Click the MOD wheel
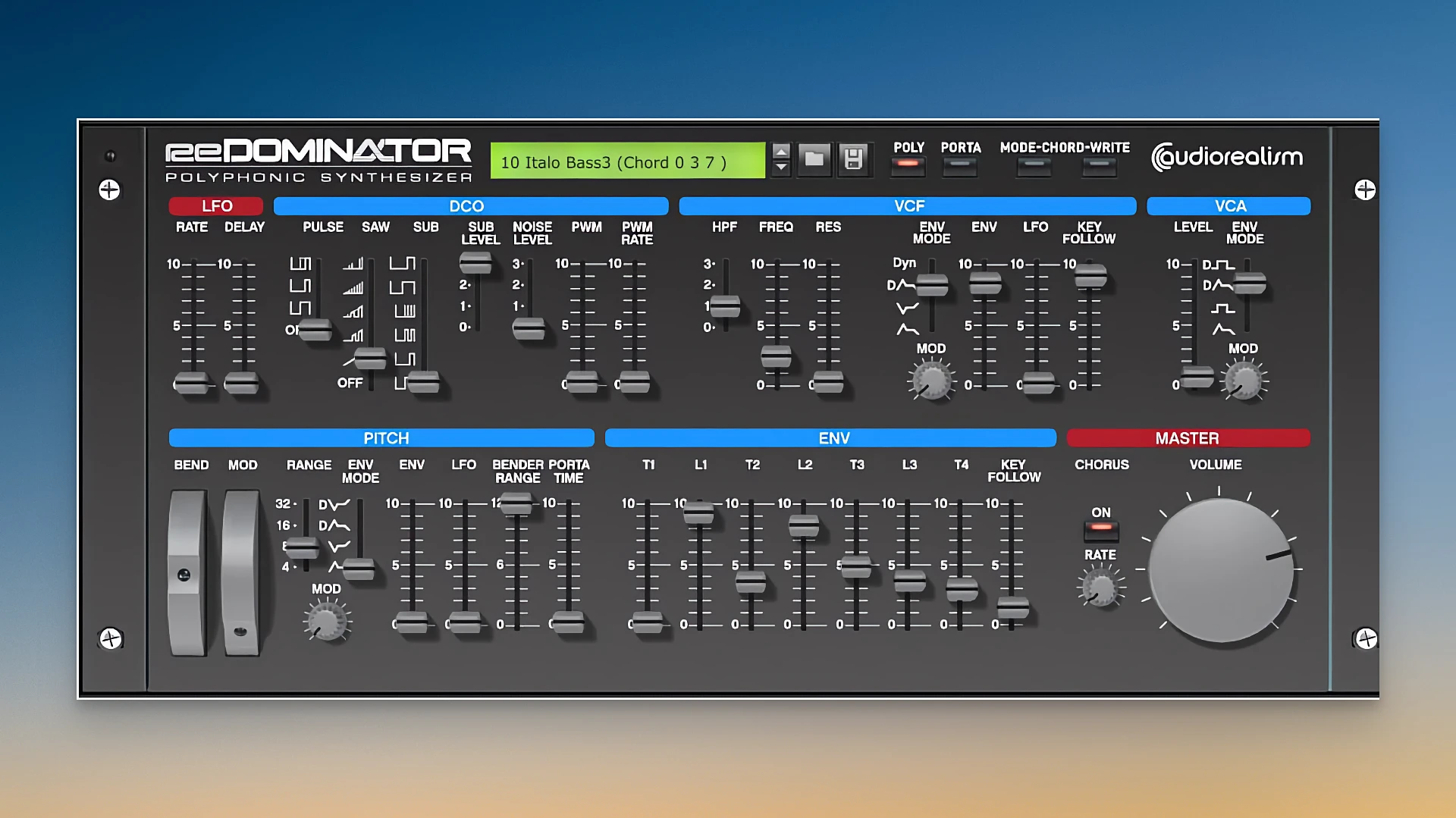 241,572
